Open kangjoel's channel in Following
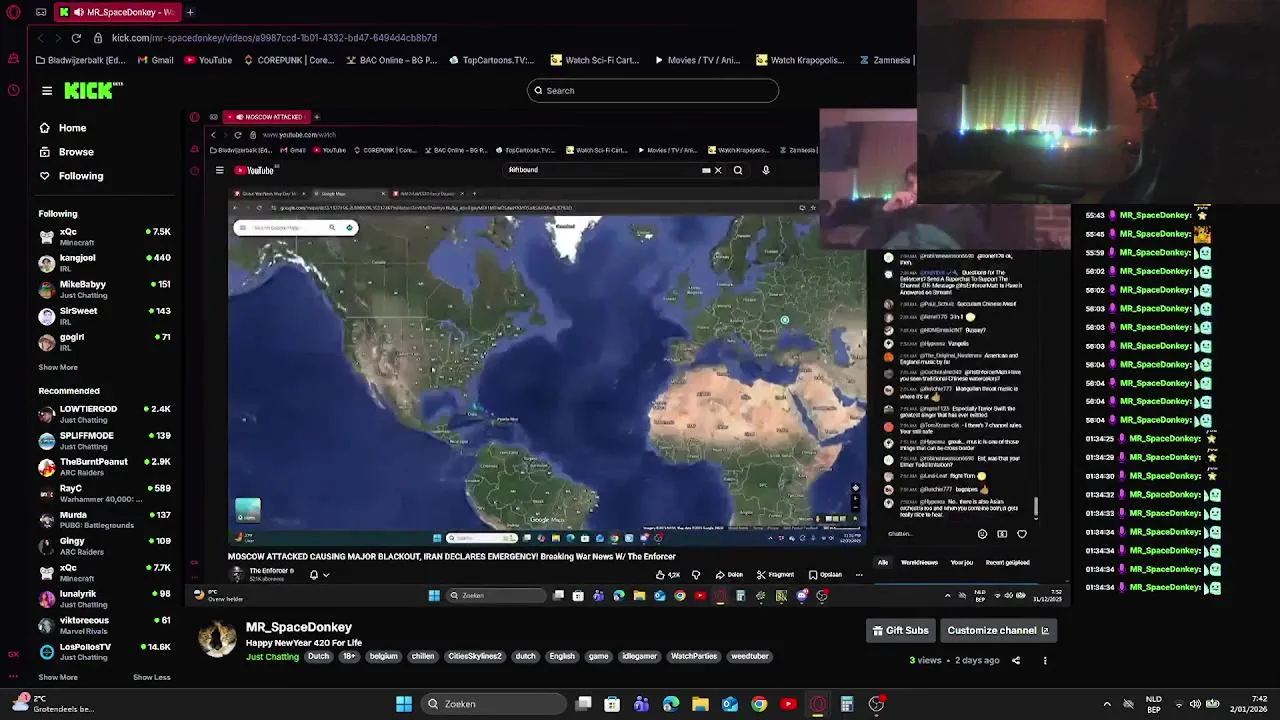 coord(104,263)
